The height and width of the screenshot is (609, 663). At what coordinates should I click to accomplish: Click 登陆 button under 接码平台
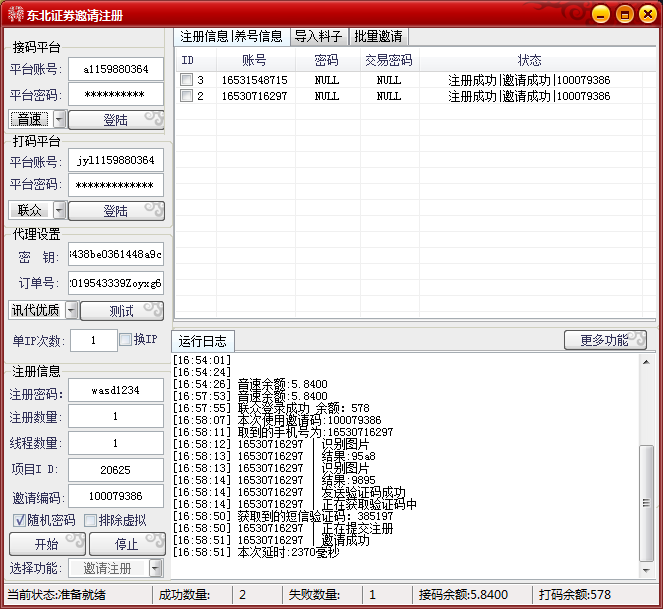click(116, 120)
